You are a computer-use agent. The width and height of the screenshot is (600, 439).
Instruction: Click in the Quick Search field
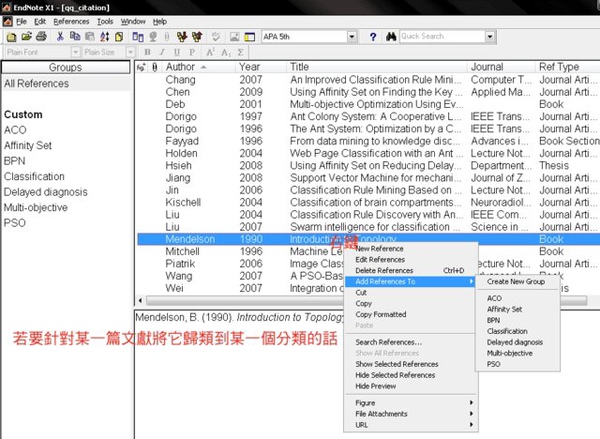(x=442, y=36)
